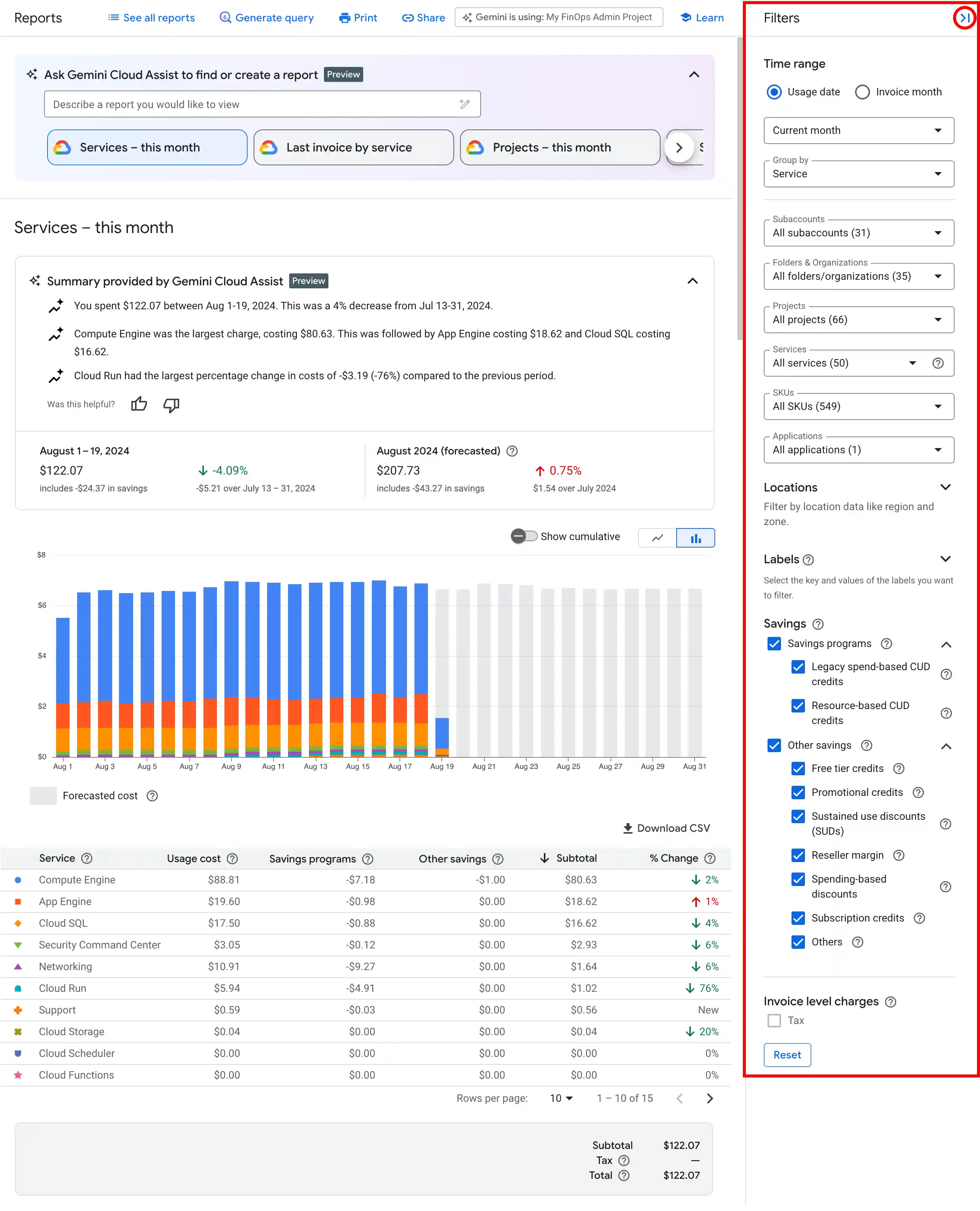Click help icon beside Forecasted cost

coord(152,795)
